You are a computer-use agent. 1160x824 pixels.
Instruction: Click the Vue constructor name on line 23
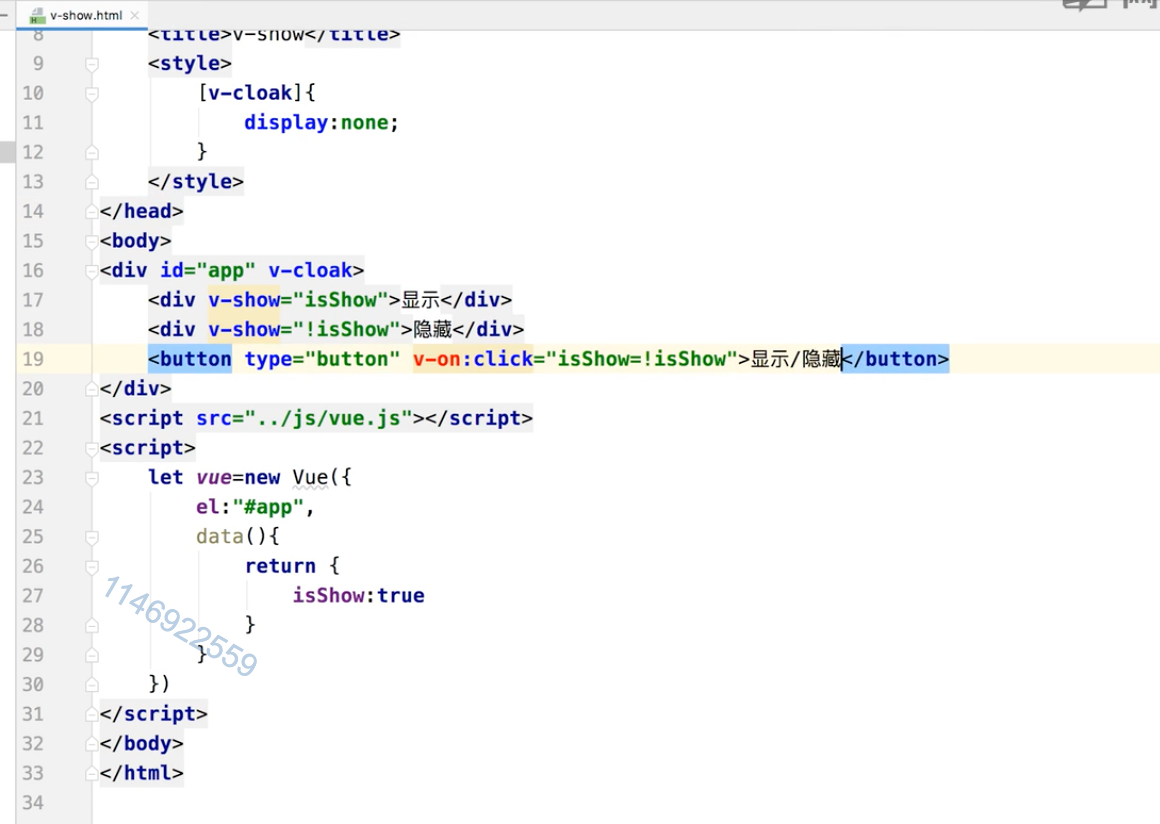pyautogui.click(x=310, y=478)
